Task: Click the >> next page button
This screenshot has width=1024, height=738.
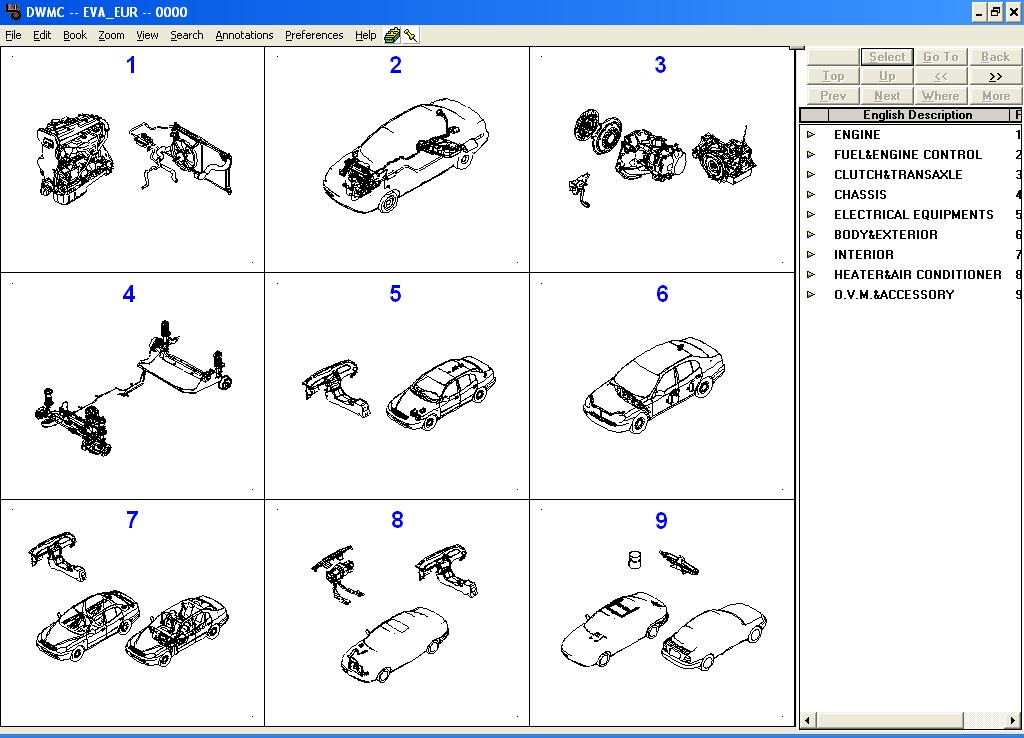Action: (x=995, y=76)
